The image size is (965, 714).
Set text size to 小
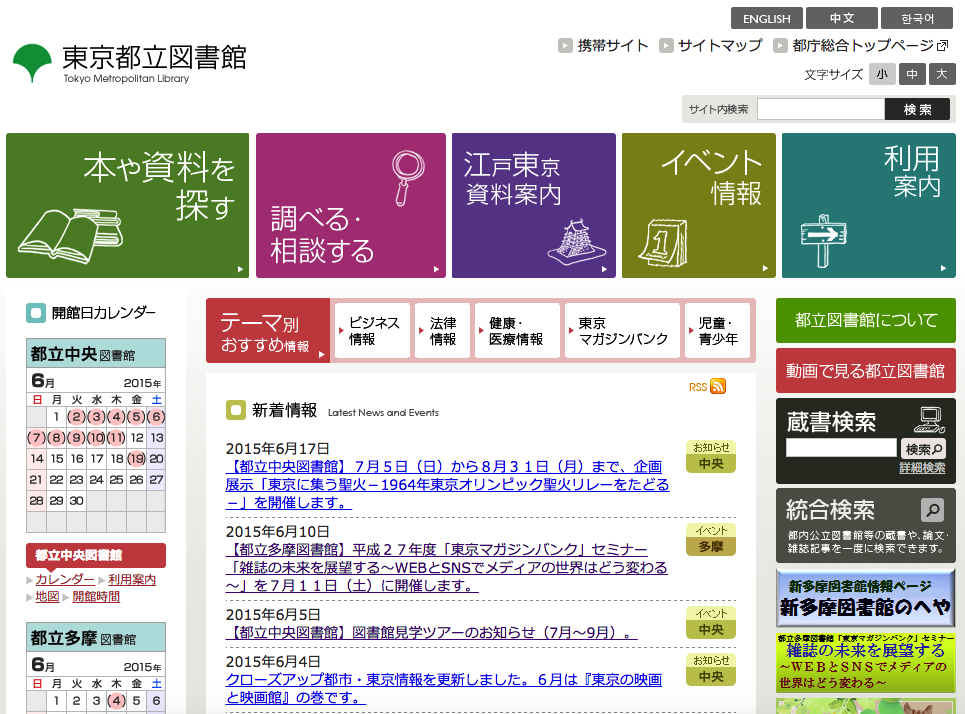coord(882,74)
